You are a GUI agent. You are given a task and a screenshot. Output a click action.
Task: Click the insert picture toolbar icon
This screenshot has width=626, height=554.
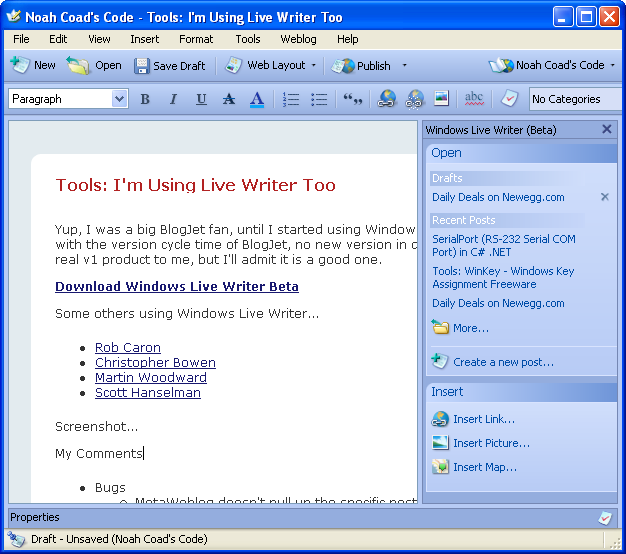pos(441,99)
